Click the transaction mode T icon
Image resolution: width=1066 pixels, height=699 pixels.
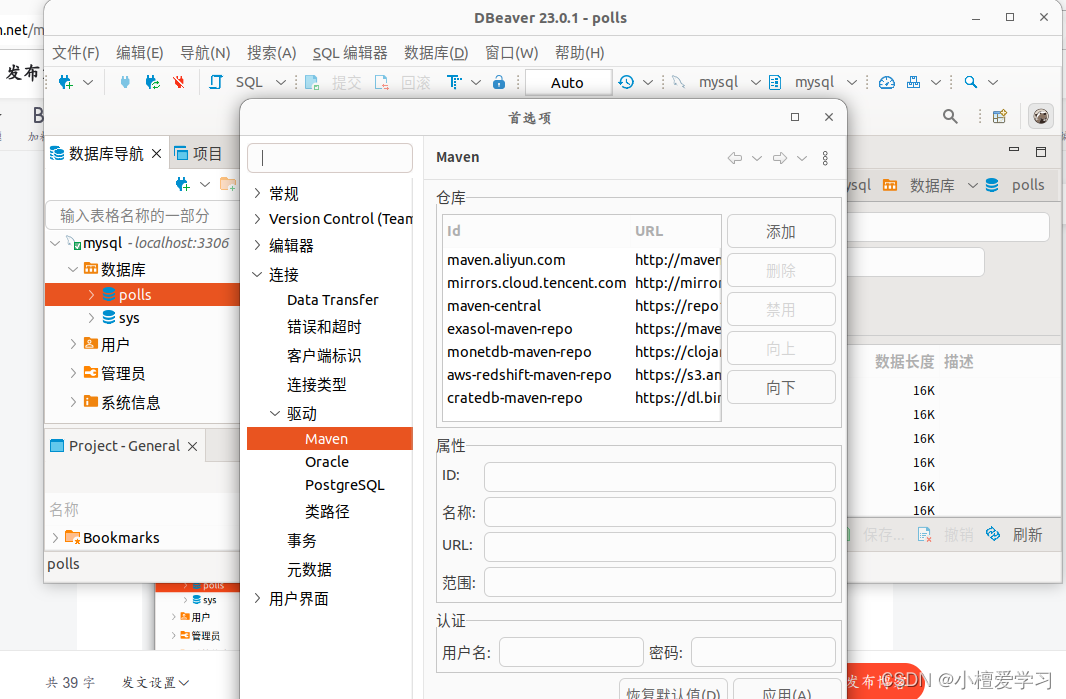[x=454, y=82]
